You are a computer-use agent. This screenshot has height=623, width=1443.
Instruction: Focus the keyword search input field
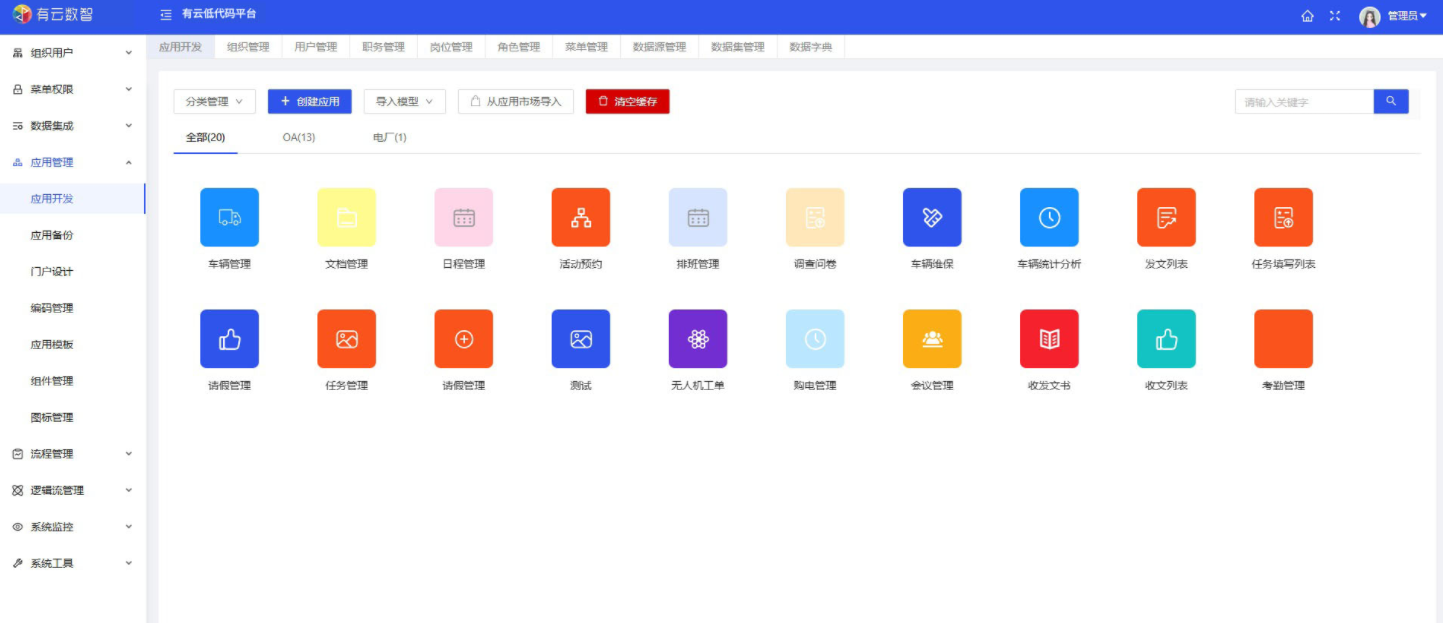click(x=1303, y=102)
